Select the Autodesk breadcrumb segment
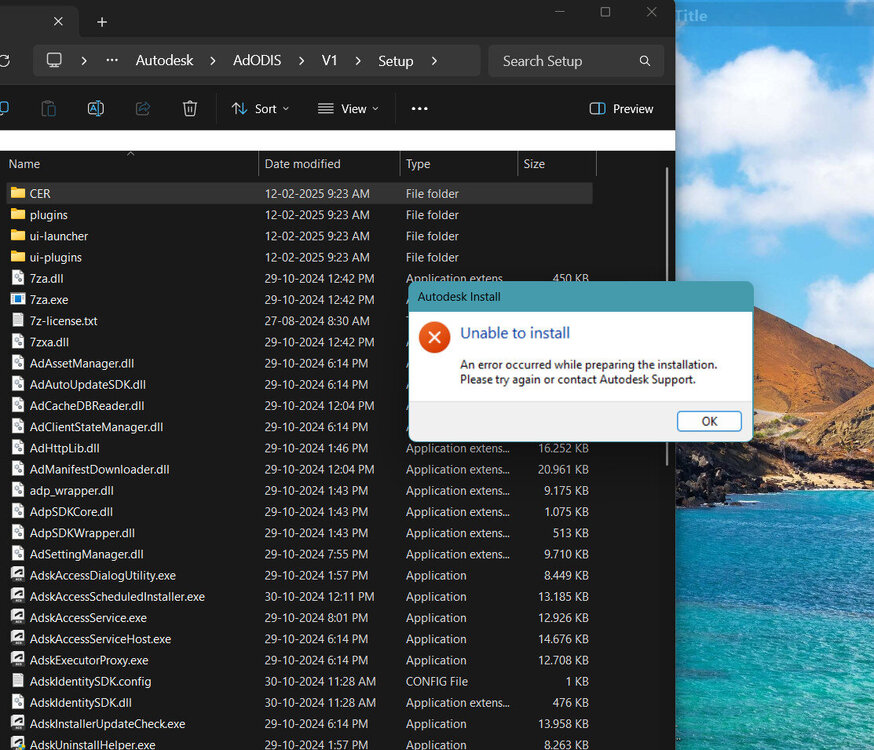 [164, 61]
